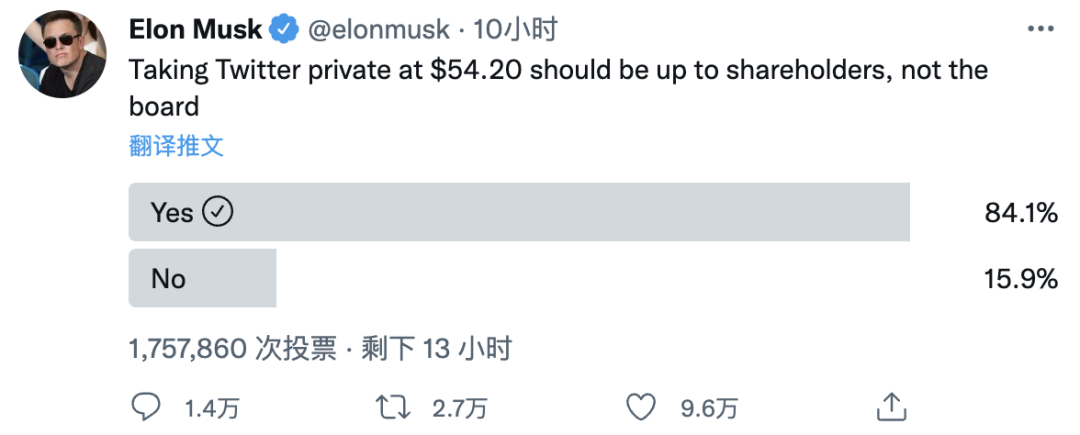
Task: Click the checkmark icon beside Yes
Action: tap(217, 212)
